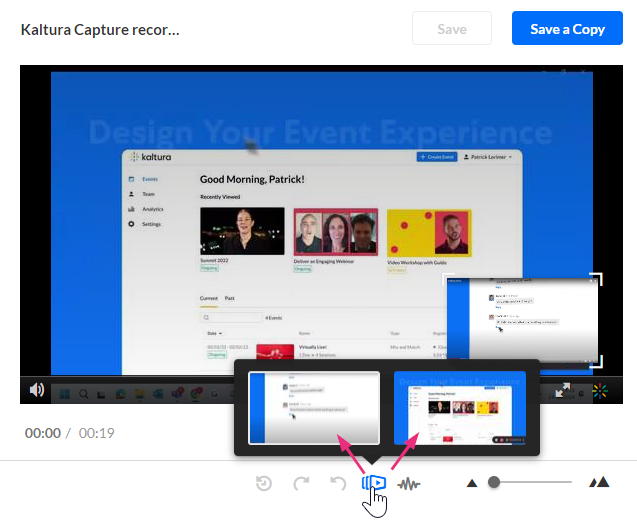Click the redo arrow icon

[x=301, y=483]
